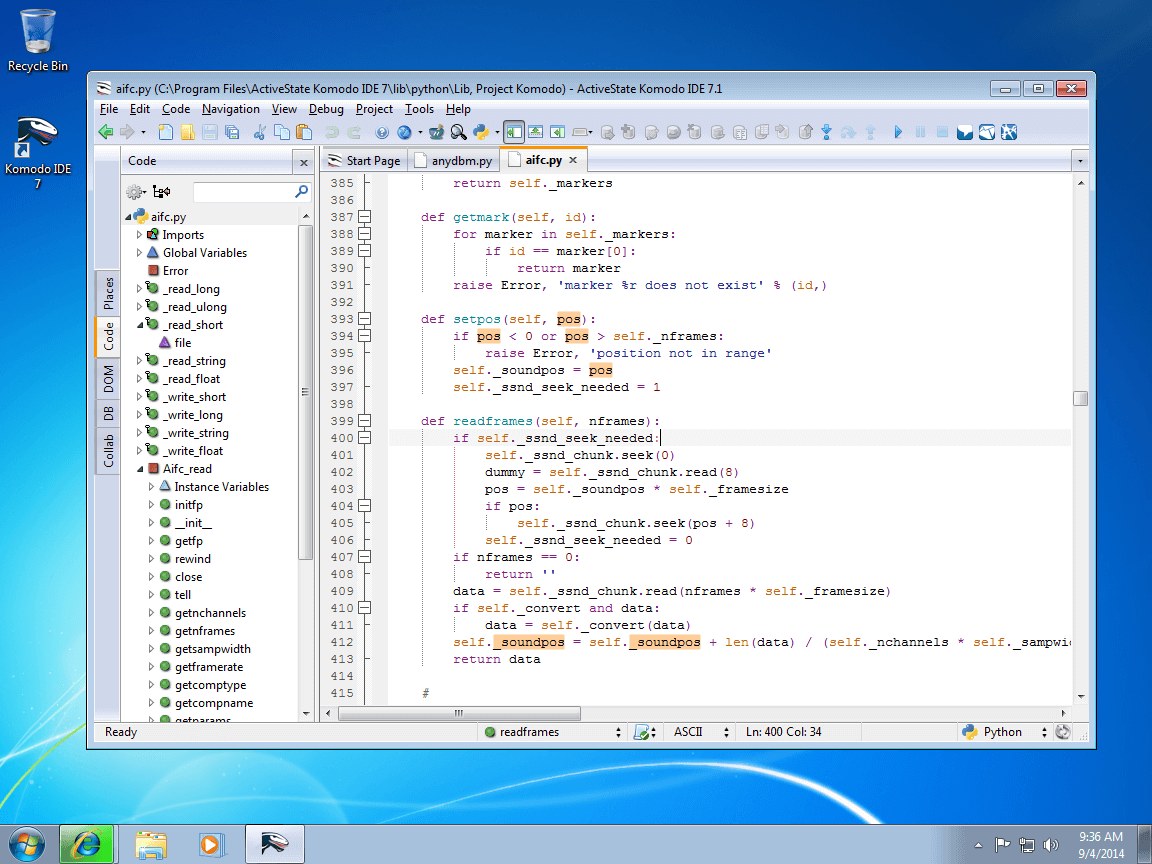Click the search magnifier in Code filter
The height and width of the screenshot is (864, 1152).
point(301,192)
